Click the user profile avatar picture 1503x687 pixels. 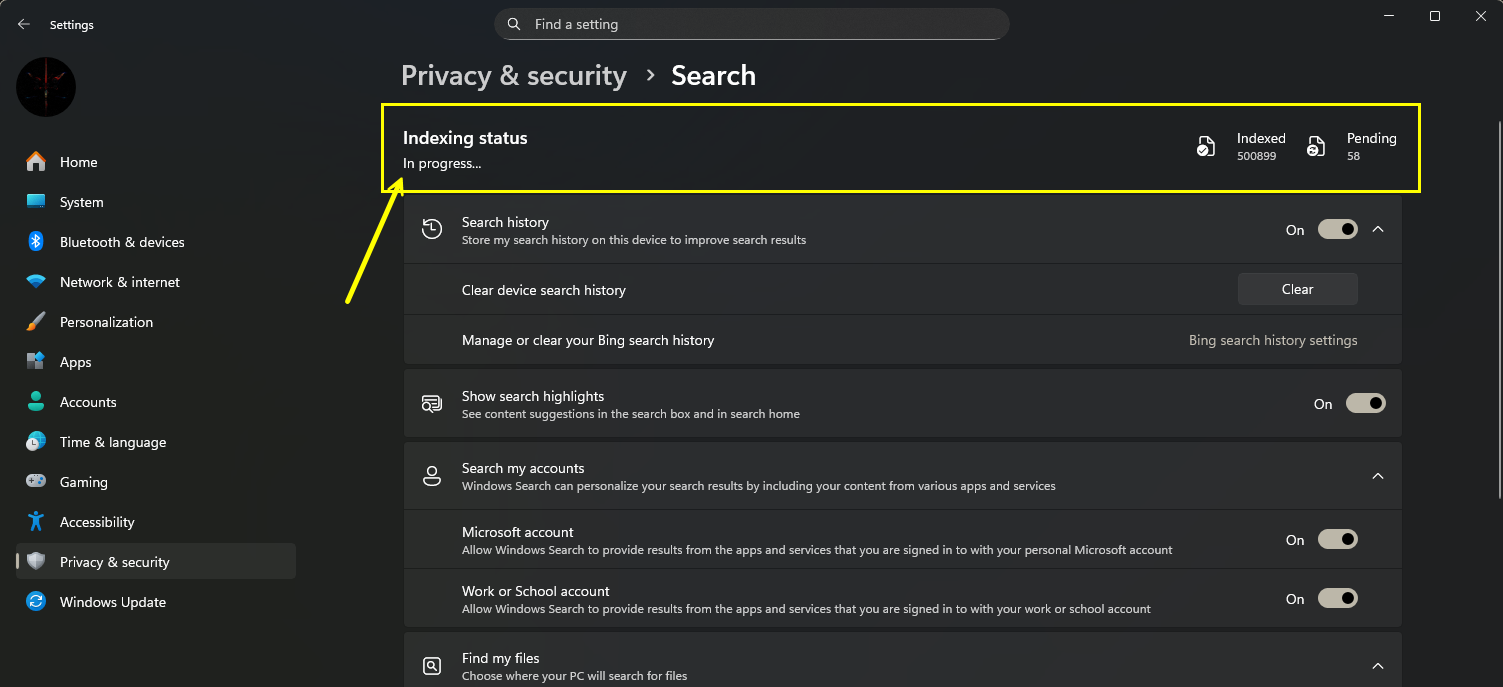[x=46, y=87]
